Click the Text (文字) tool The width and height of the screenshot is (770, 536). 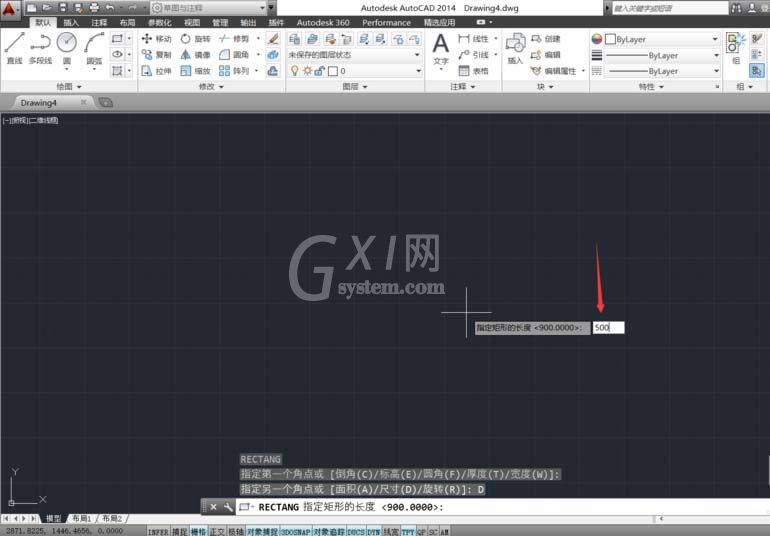(x=440, y=49)
